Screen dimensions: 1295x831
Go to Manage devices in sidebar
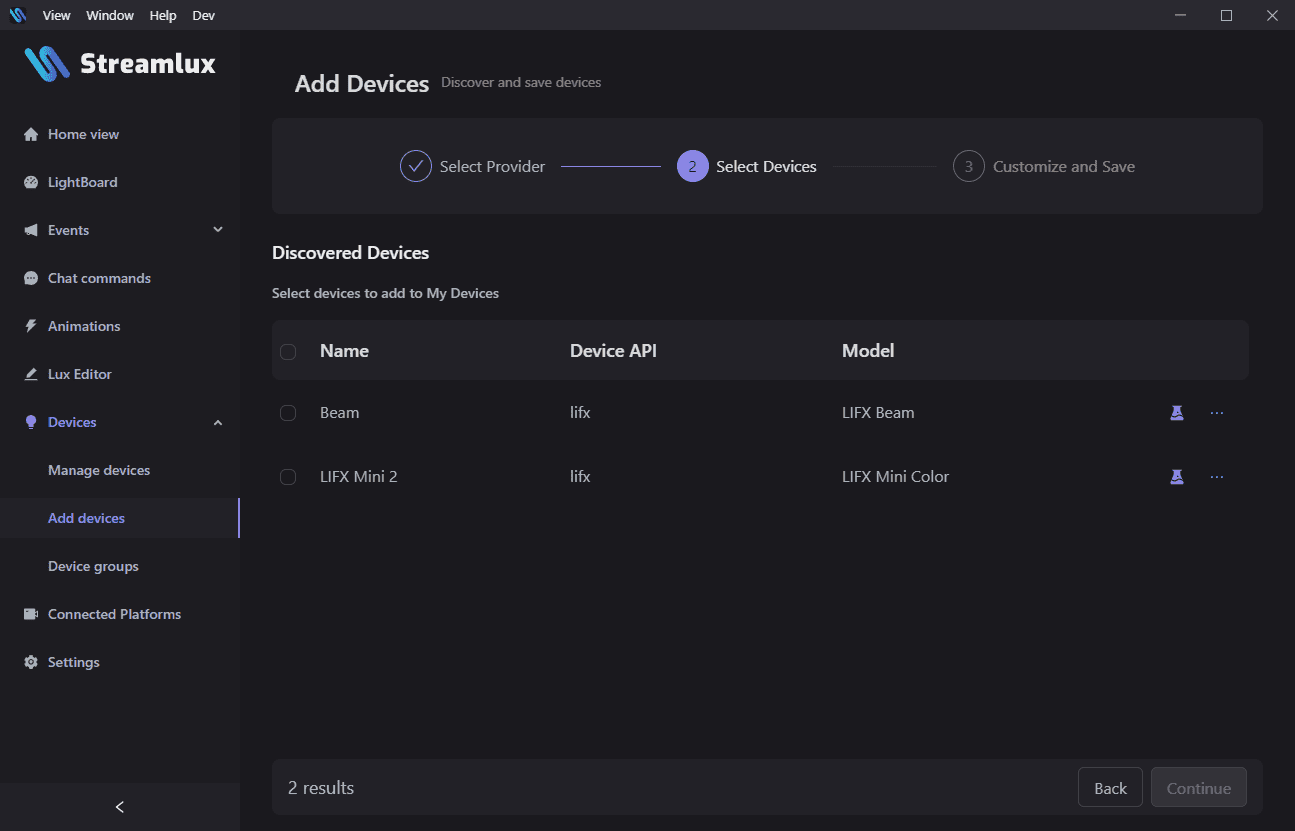pos(99,471)
